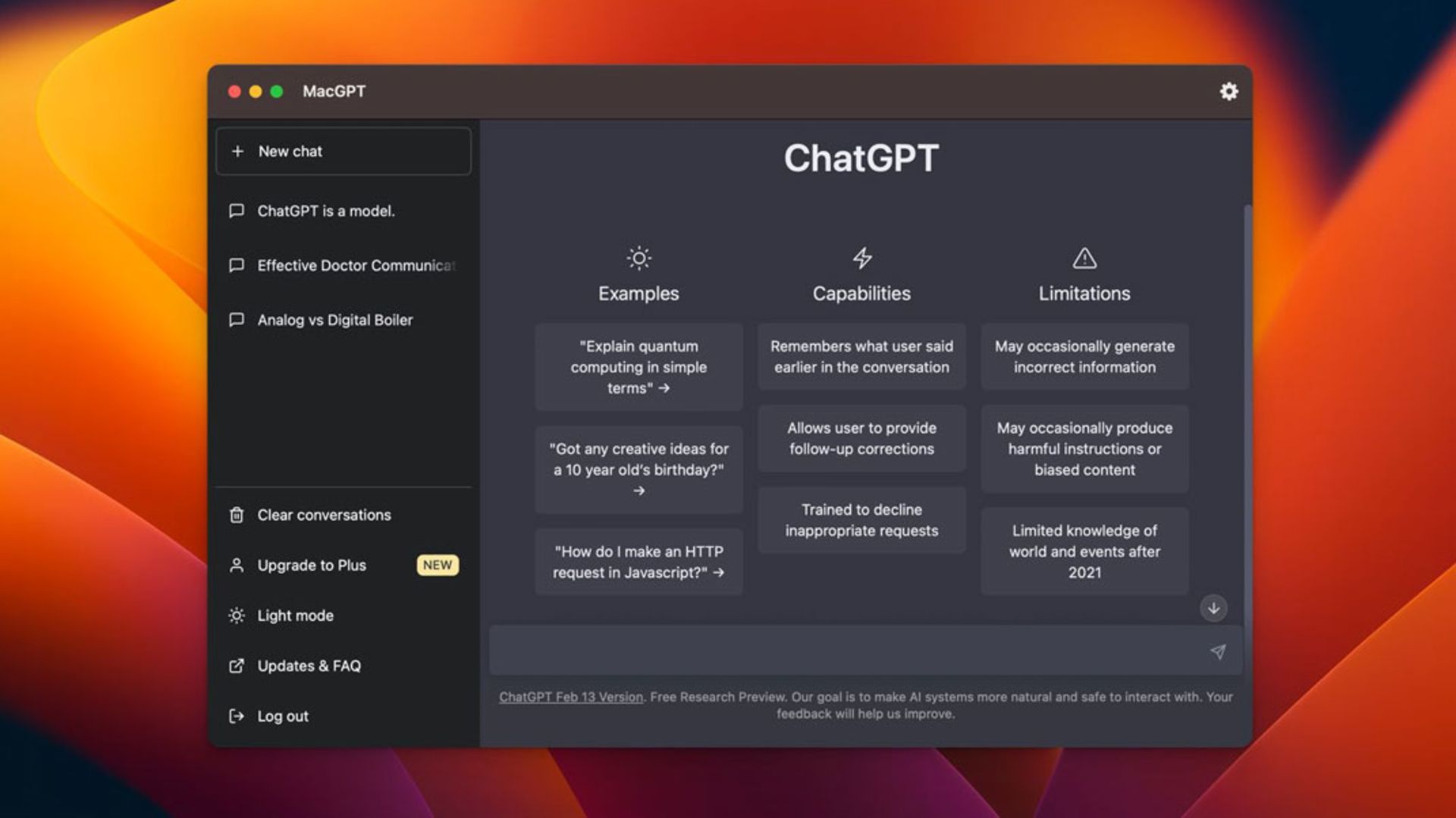Viewport: 1456px width, 818px height.
Task: Close the MacGPT window with red button
Action: (234, 91)
